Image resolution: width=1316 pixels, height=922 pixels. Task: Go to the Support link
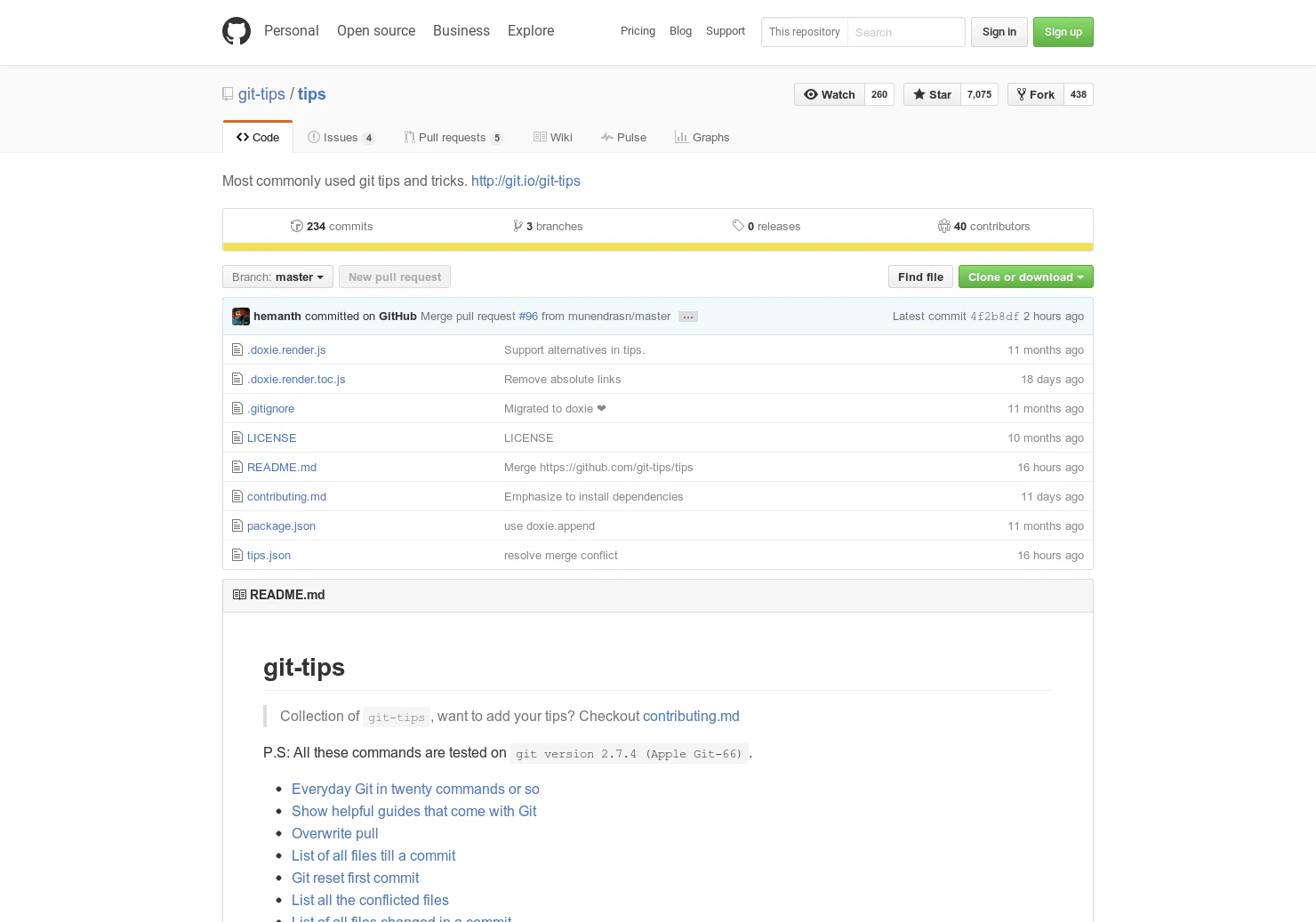pos(726,31)
